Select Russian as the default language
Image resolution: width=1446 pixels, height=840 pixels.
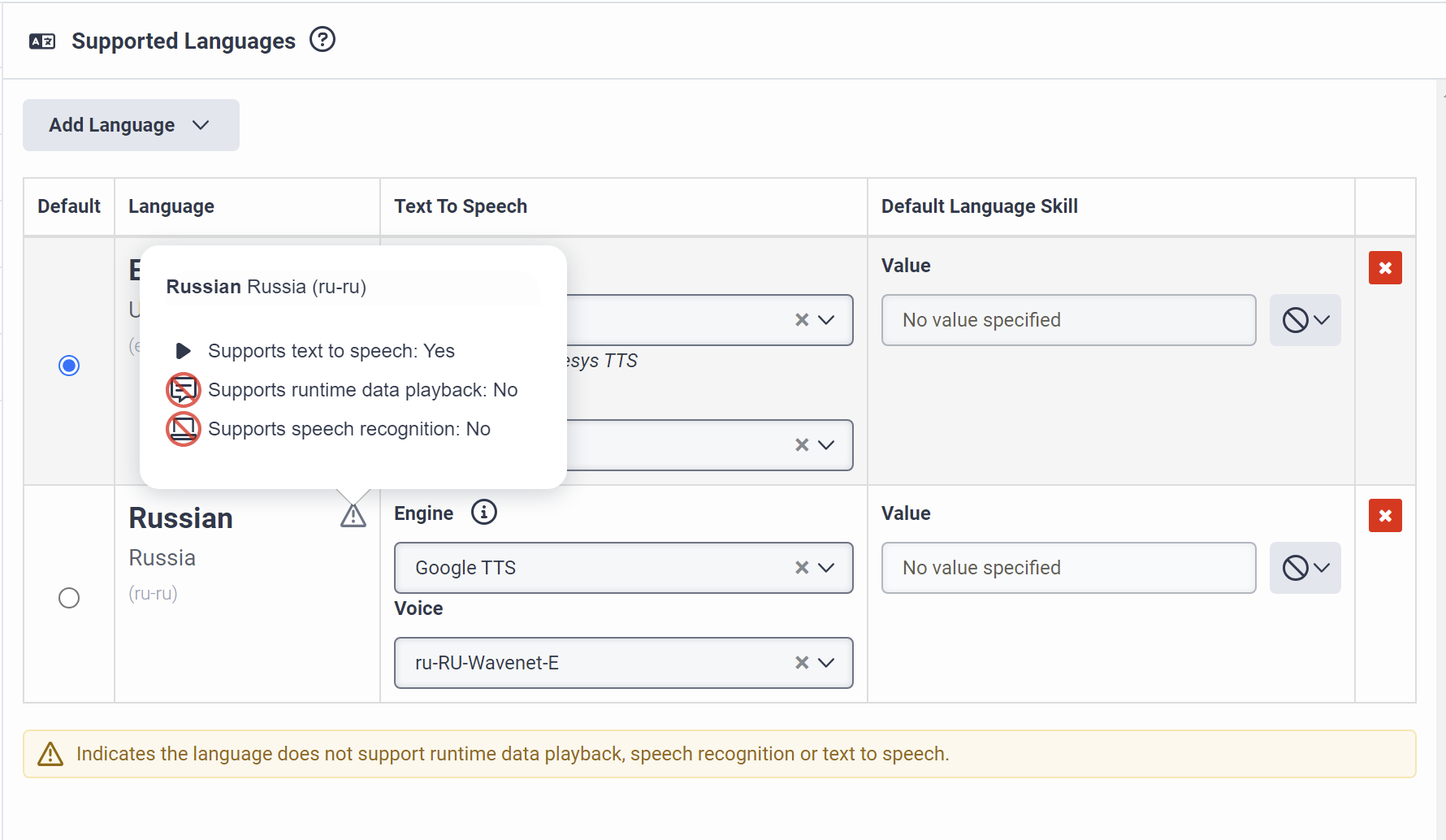click(69, 598)
